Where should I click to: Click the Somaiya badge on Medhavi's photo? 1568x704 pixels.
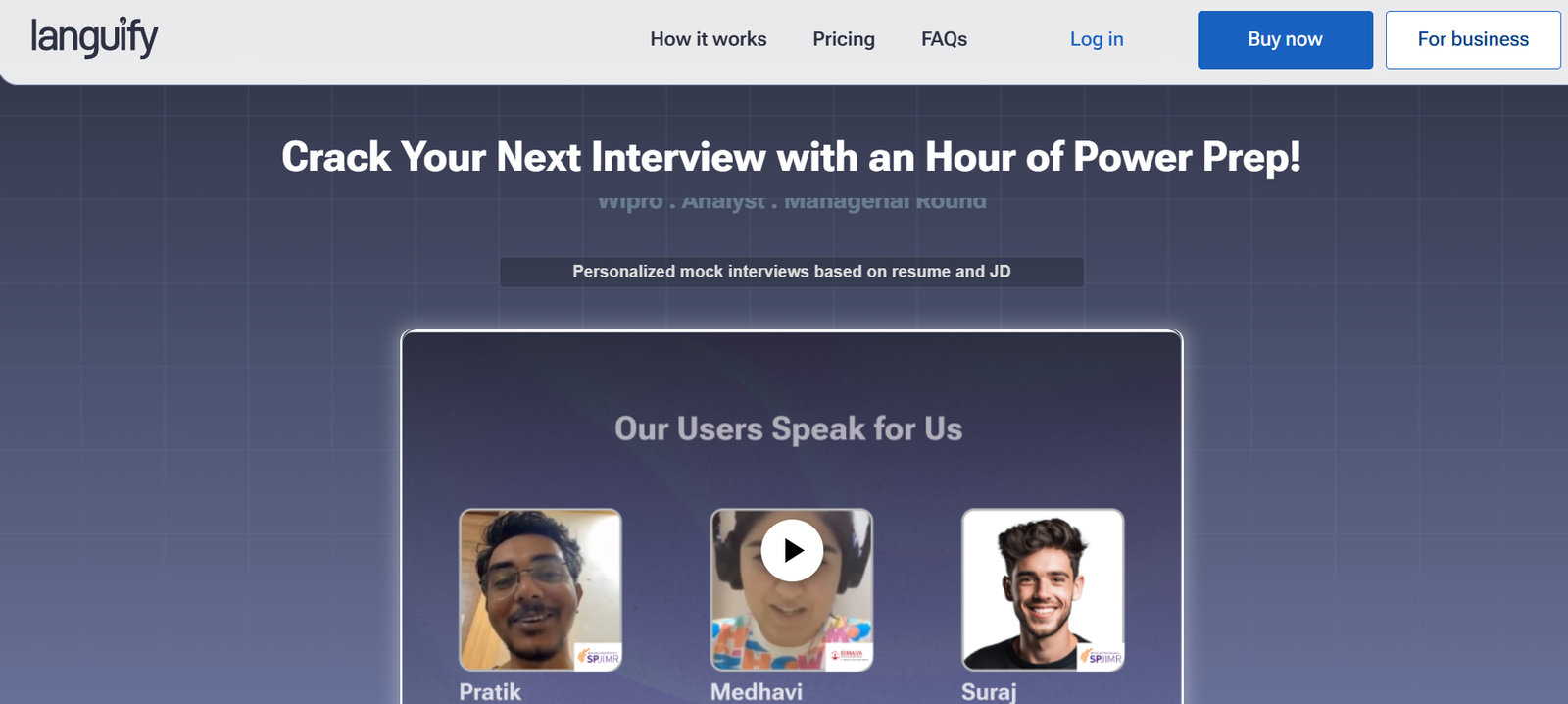point(849,656)
